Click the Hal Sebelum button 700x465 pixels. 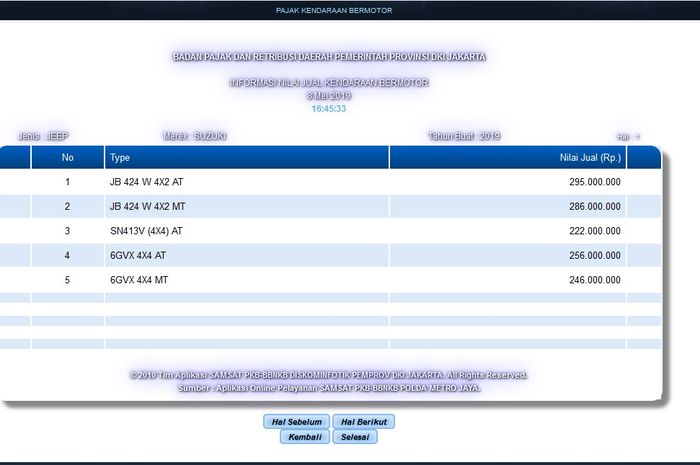pos(295,422)
